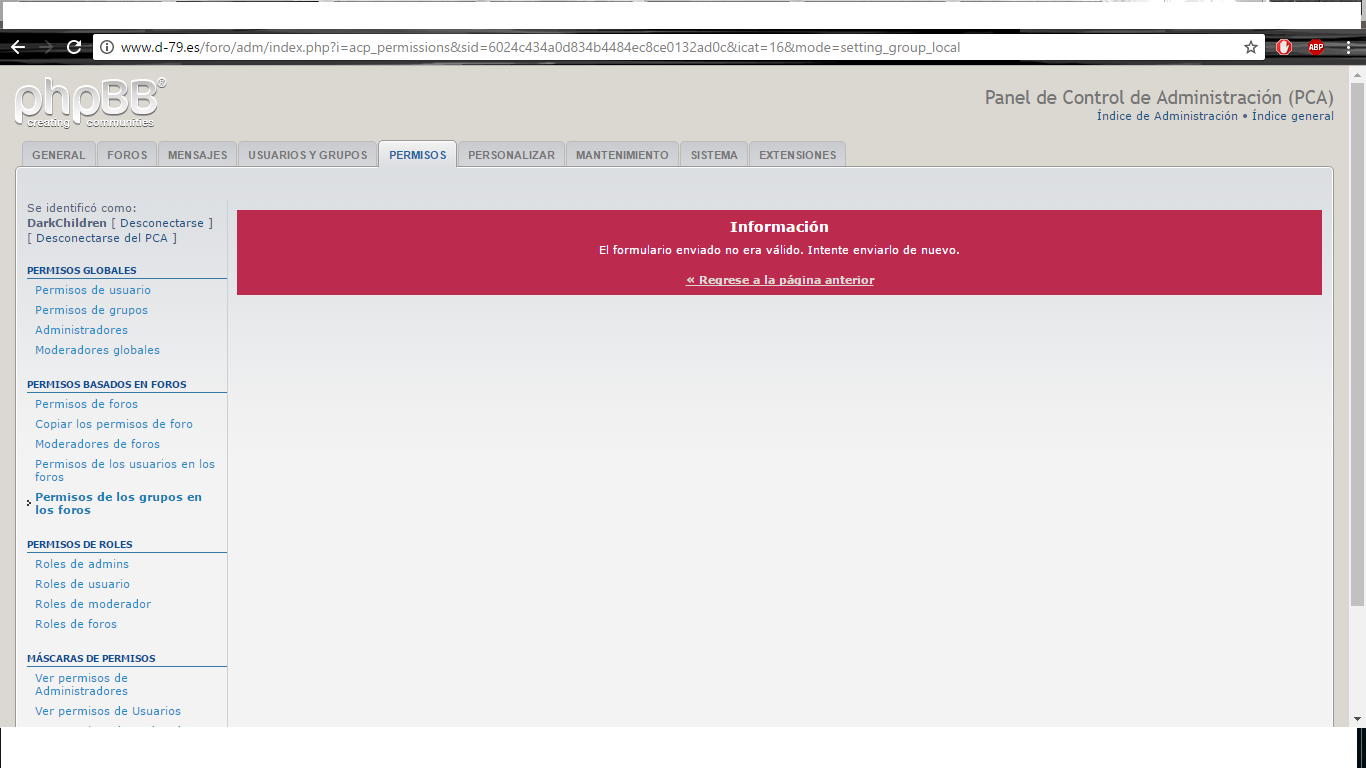1366x768 pixels.
Task: Select 'Moderadores globales' in sidebar
Action: pos(97,350)
